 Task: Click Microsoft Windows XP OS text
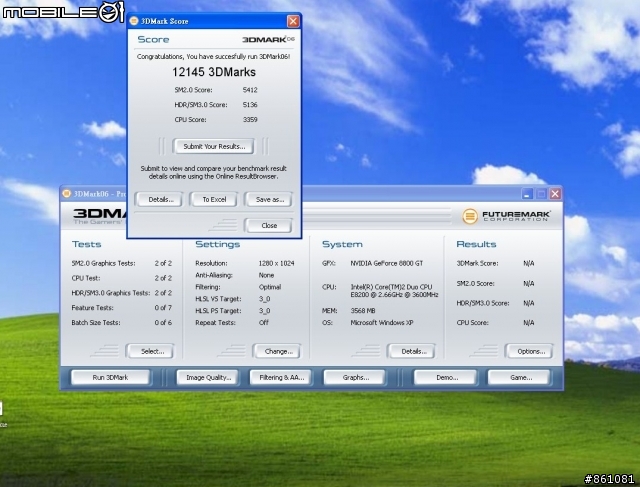(x=382, y=322)
